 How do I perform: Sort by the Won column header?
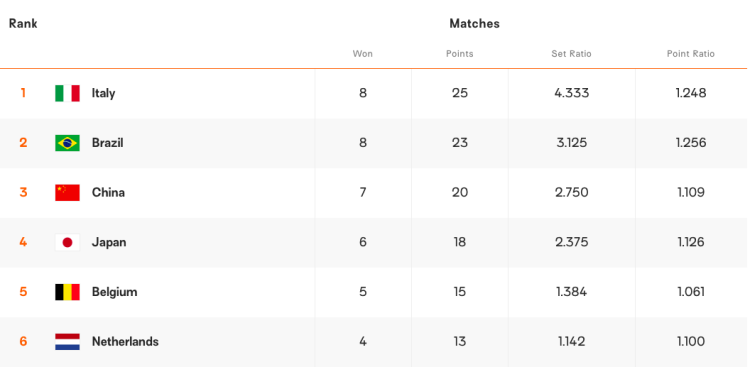(363, 54)
